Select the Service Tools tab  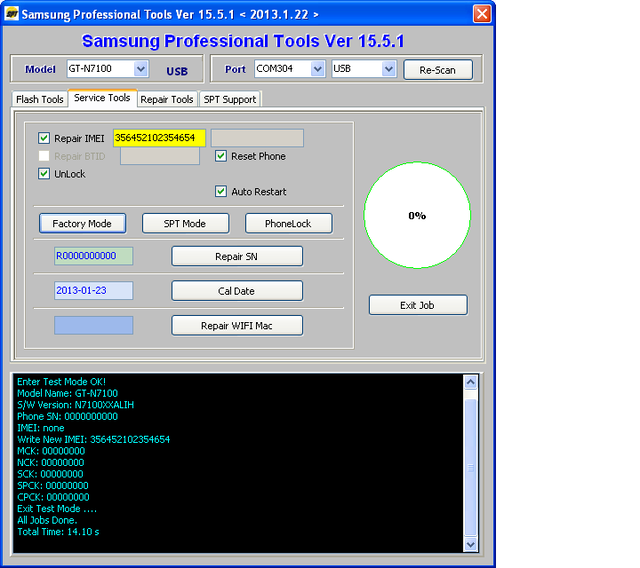[102, 98]
